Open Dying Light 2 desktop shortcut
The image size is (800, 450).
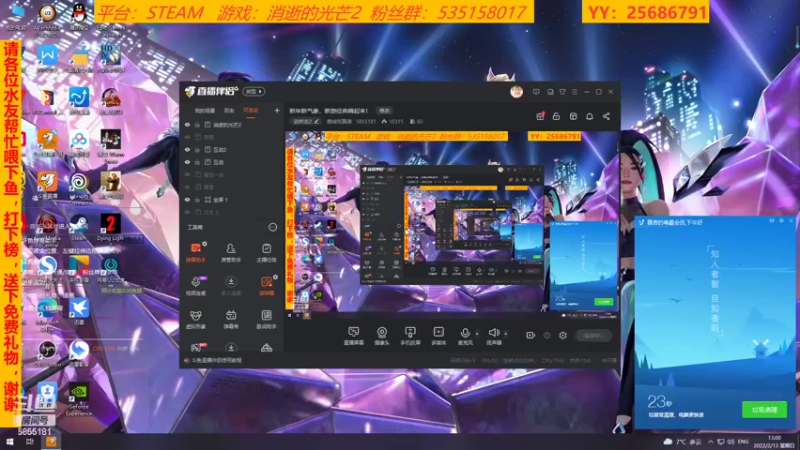pyautogui.click(x=110, y=227)
